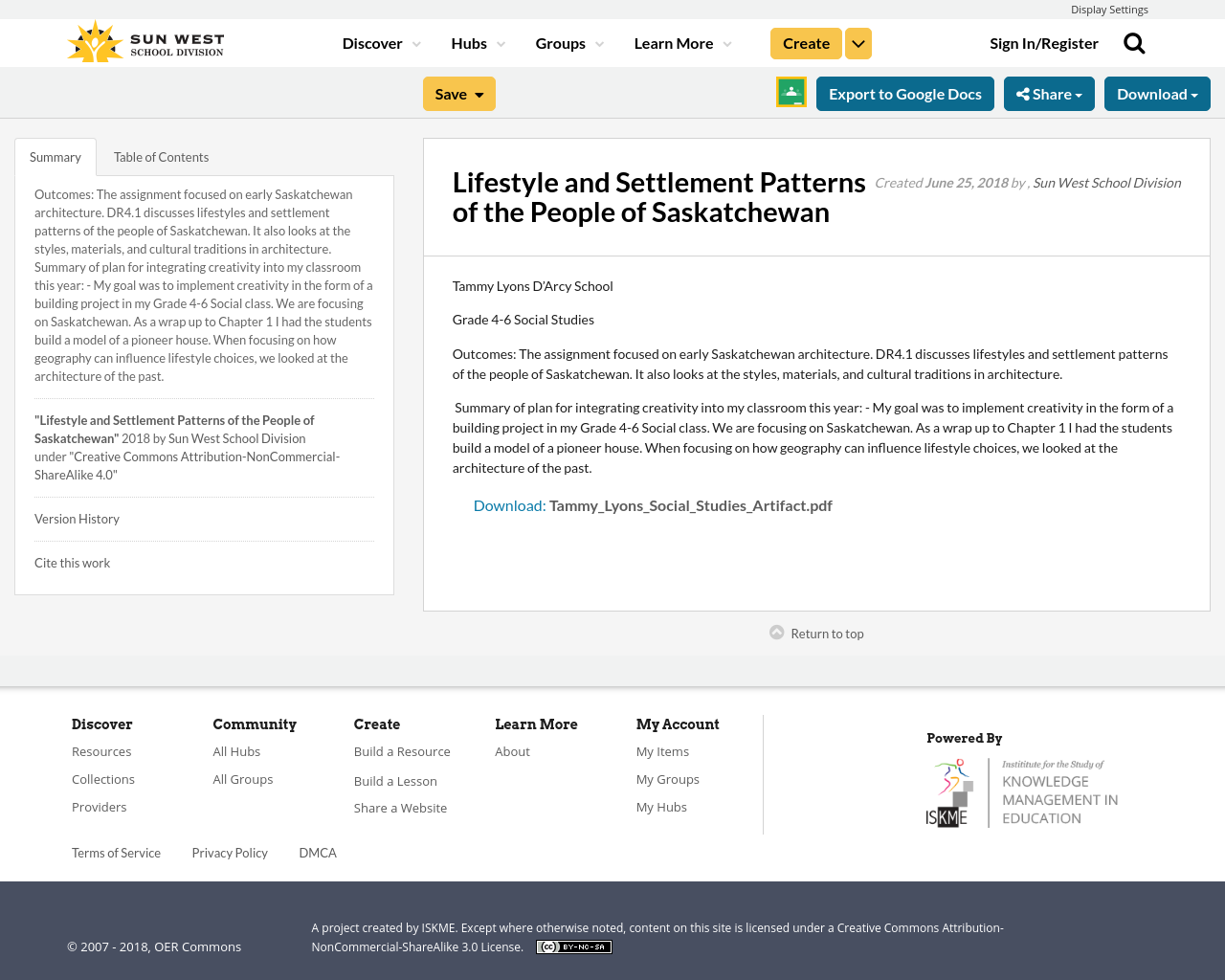This screenshot has height=980, width=1225.
Task: Open Version History
Action: click(77, 517)
